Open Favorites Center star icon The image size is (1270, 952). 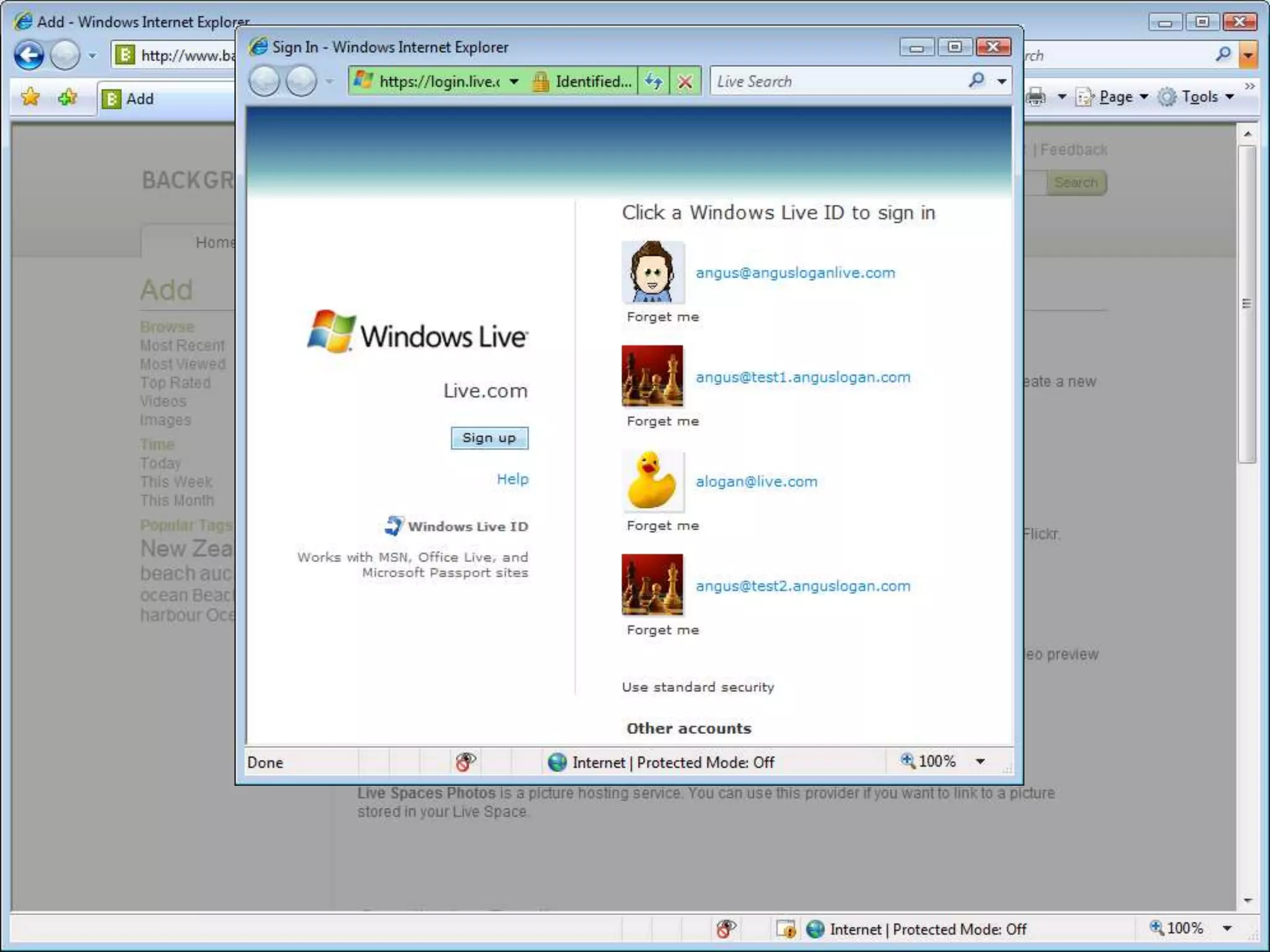(30, 97)
